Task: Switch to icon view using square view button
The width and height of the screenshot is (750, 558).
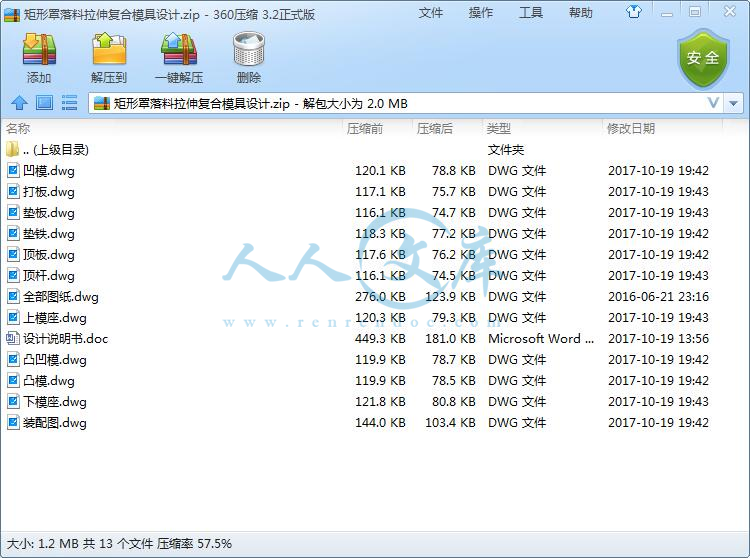Action: (x=44, y=103)
